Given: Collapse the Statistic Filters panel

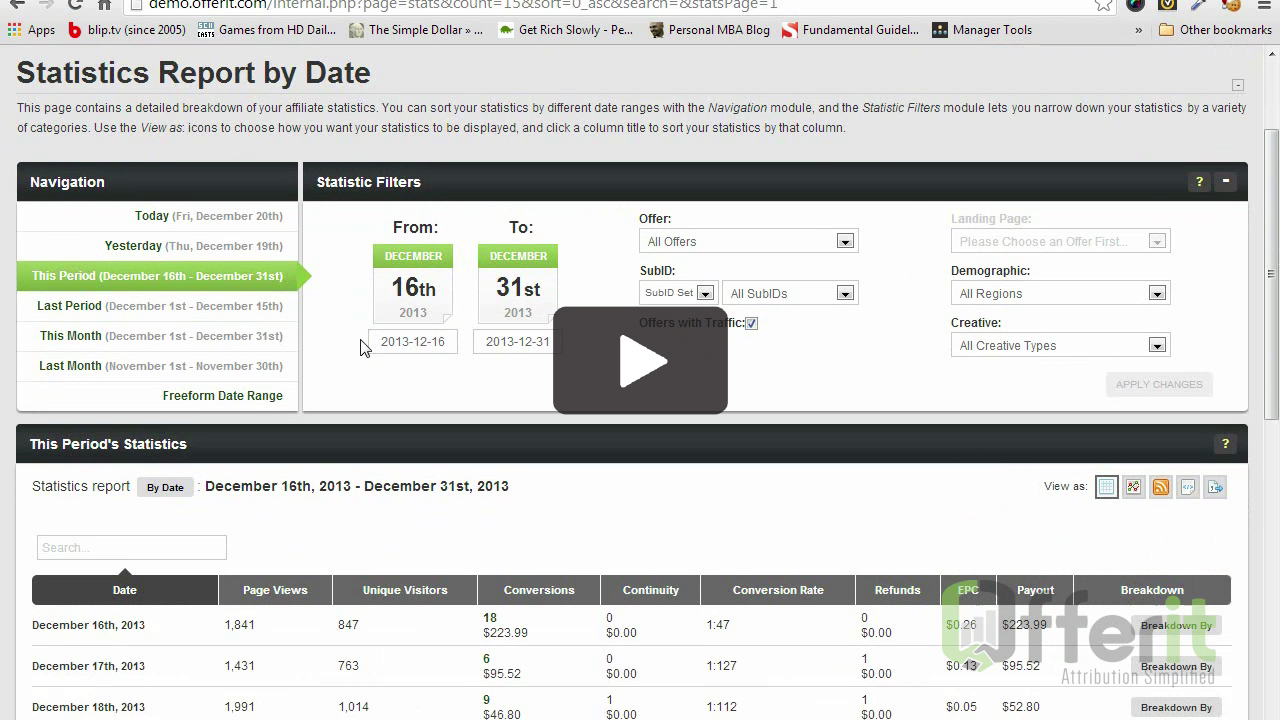Looking at the screenshot, I should 1226,181.
